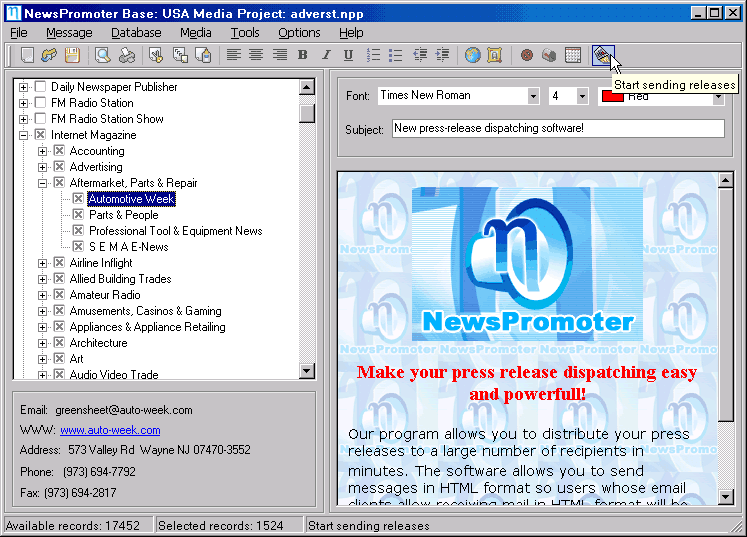The image size is (747, 537).
Task: Click the Open project folder icon
Action: 49,55
